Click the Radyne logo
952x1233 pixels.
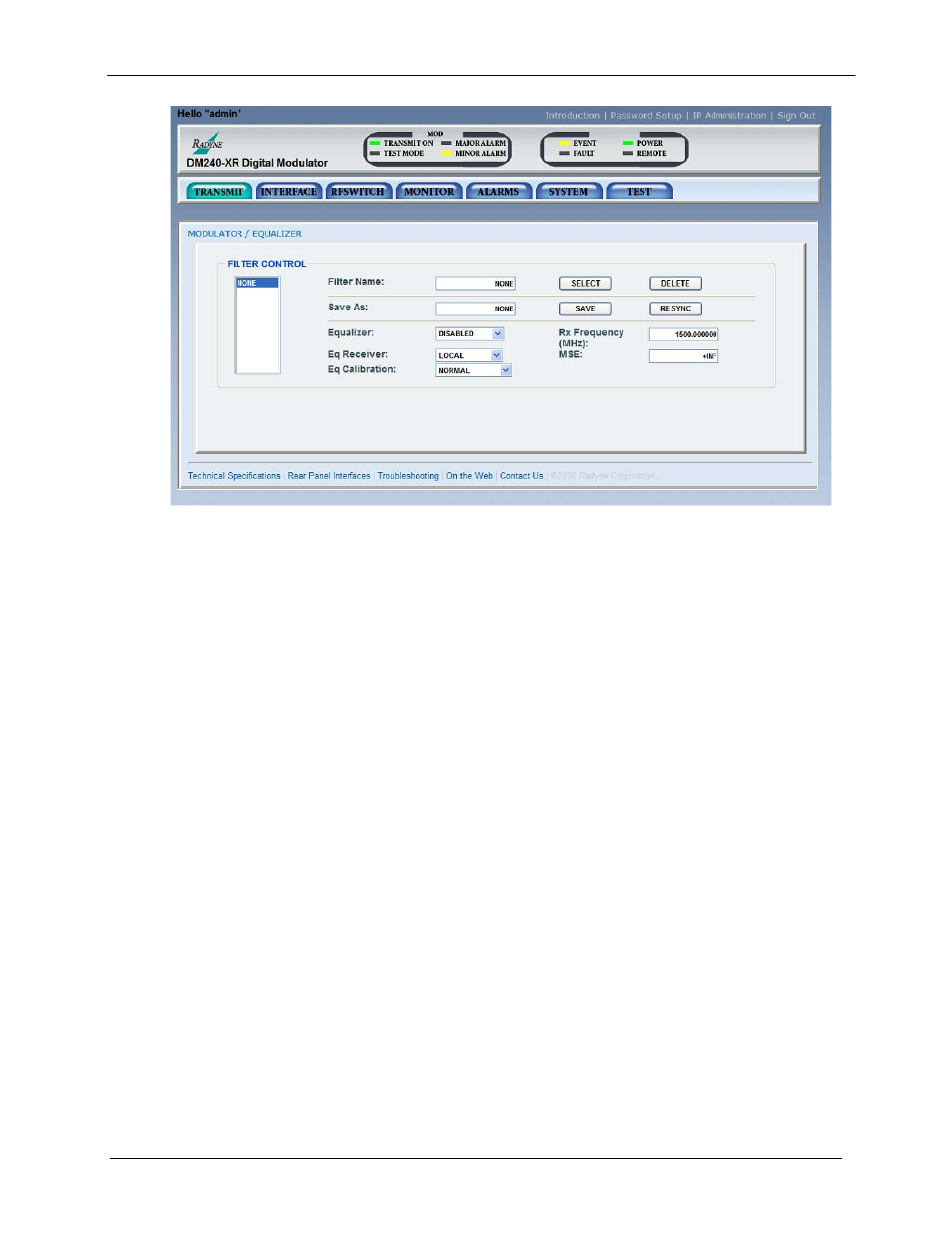tap(207, 142)
